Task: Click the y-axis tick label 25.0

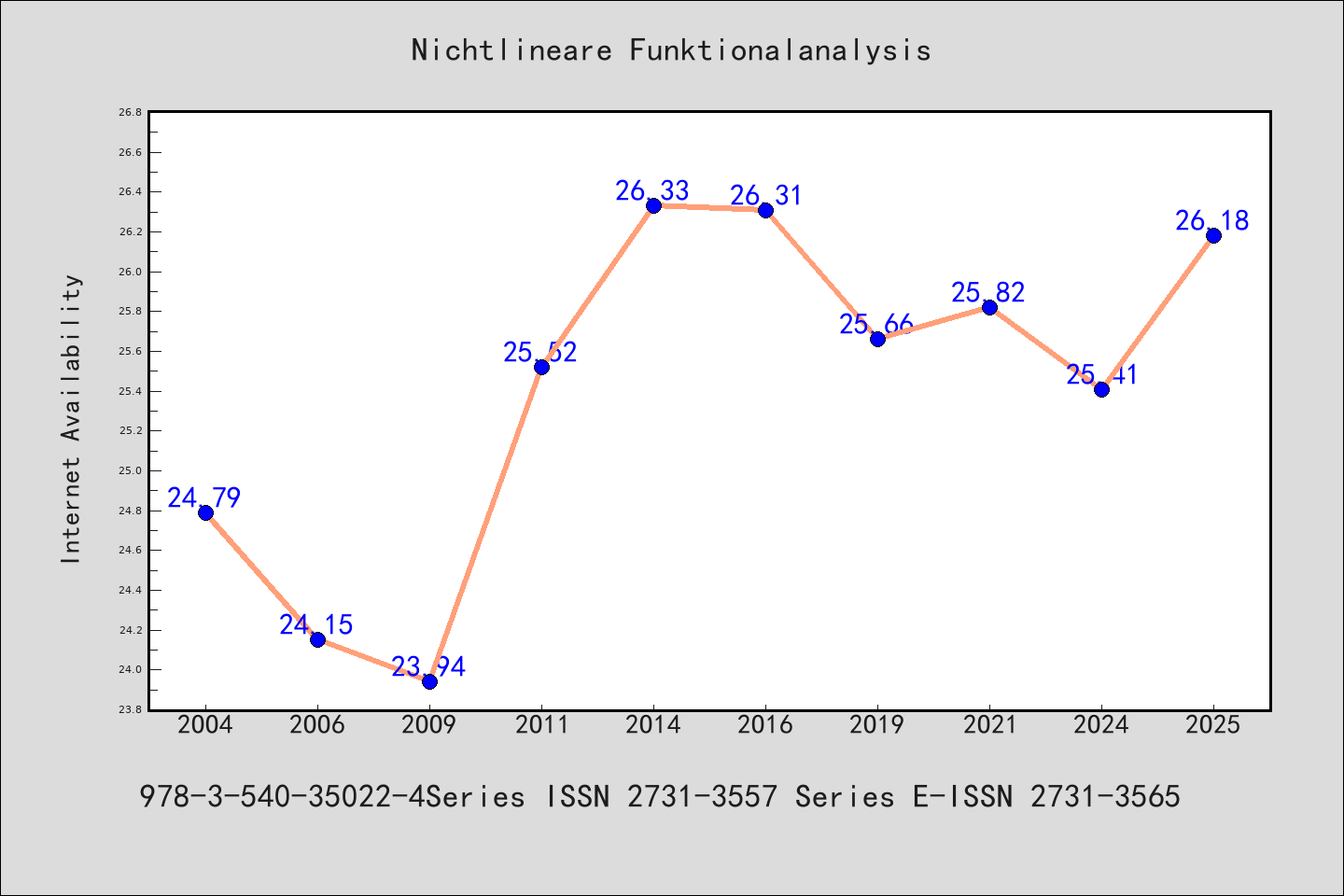Action: [x=130, y=470]
